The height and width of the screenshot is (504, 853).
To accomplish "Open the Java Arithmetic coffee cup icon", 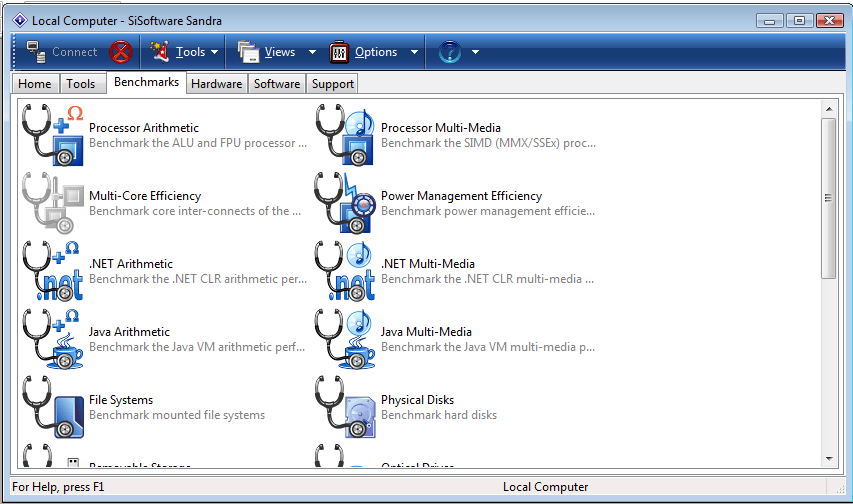I will pos(53,339).
